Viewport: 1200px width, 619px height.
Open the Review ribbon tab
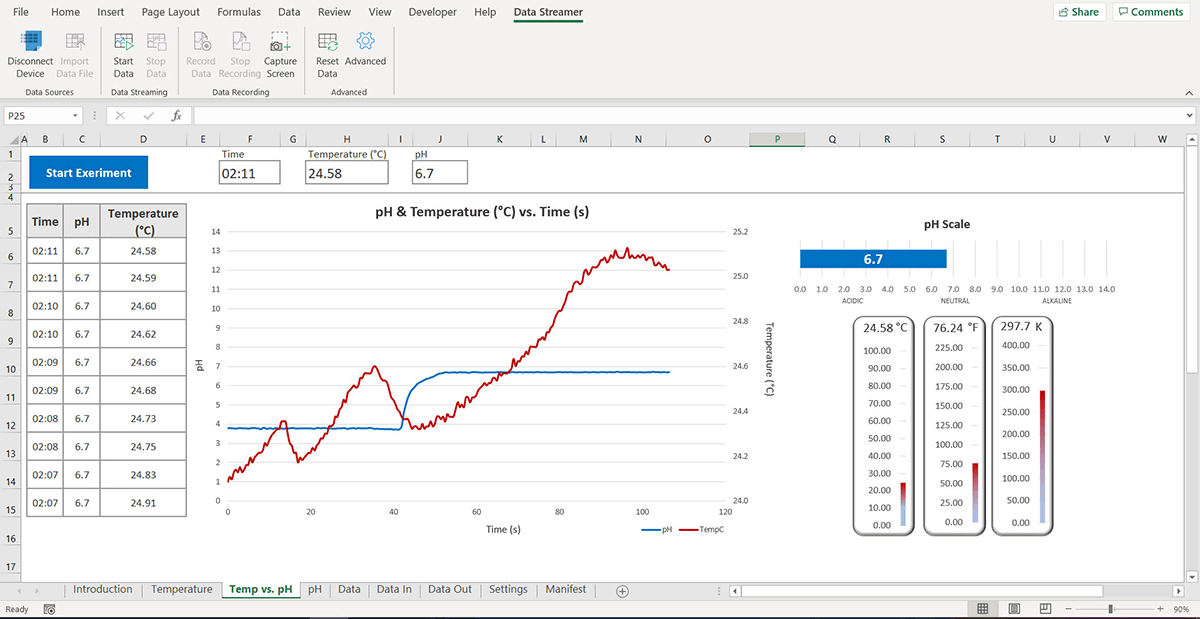(x=335, y=12)
